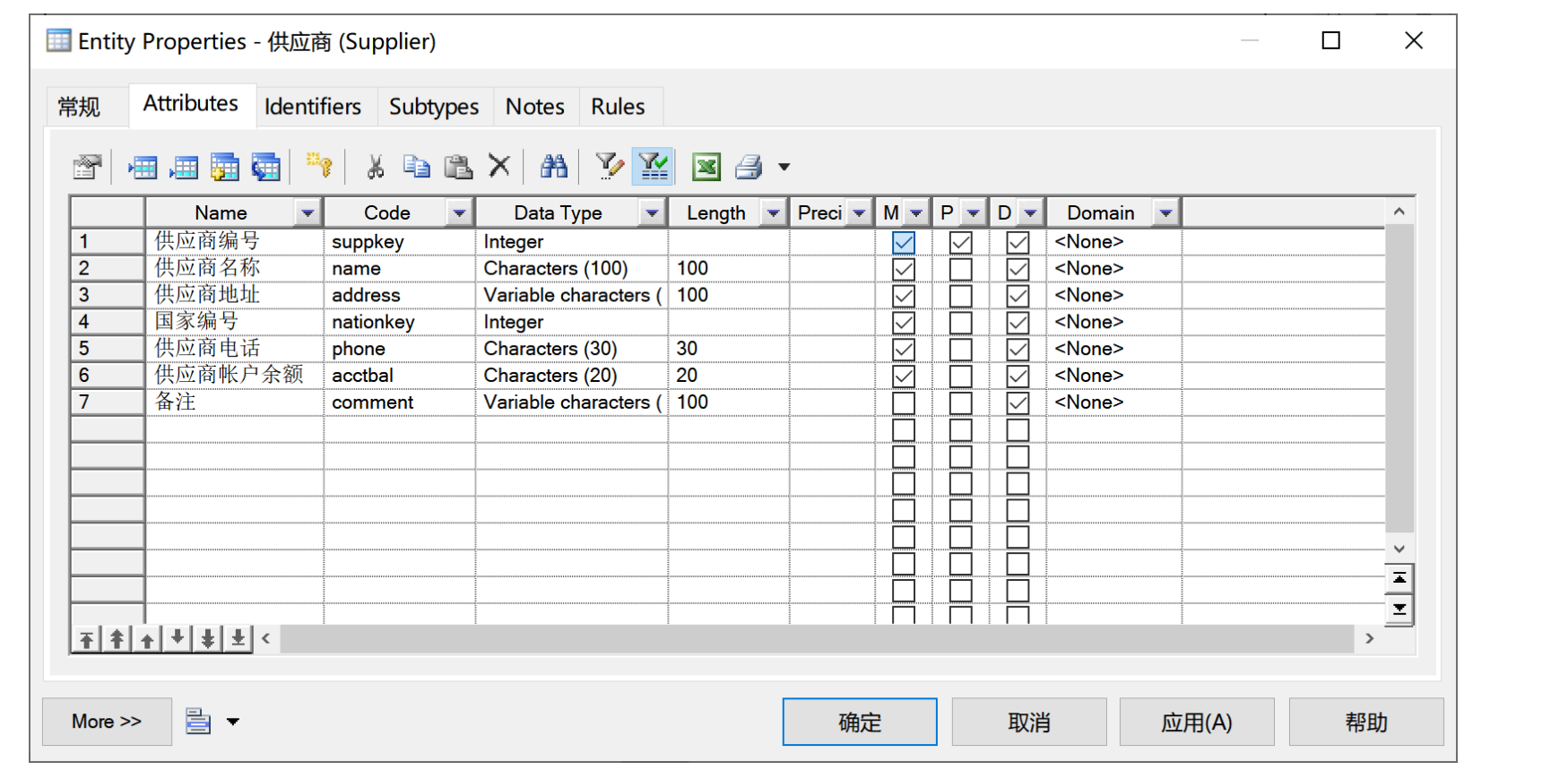Export to Excel icon
The width and height of the screenshot is (1568, 779).
click(706, 167)
